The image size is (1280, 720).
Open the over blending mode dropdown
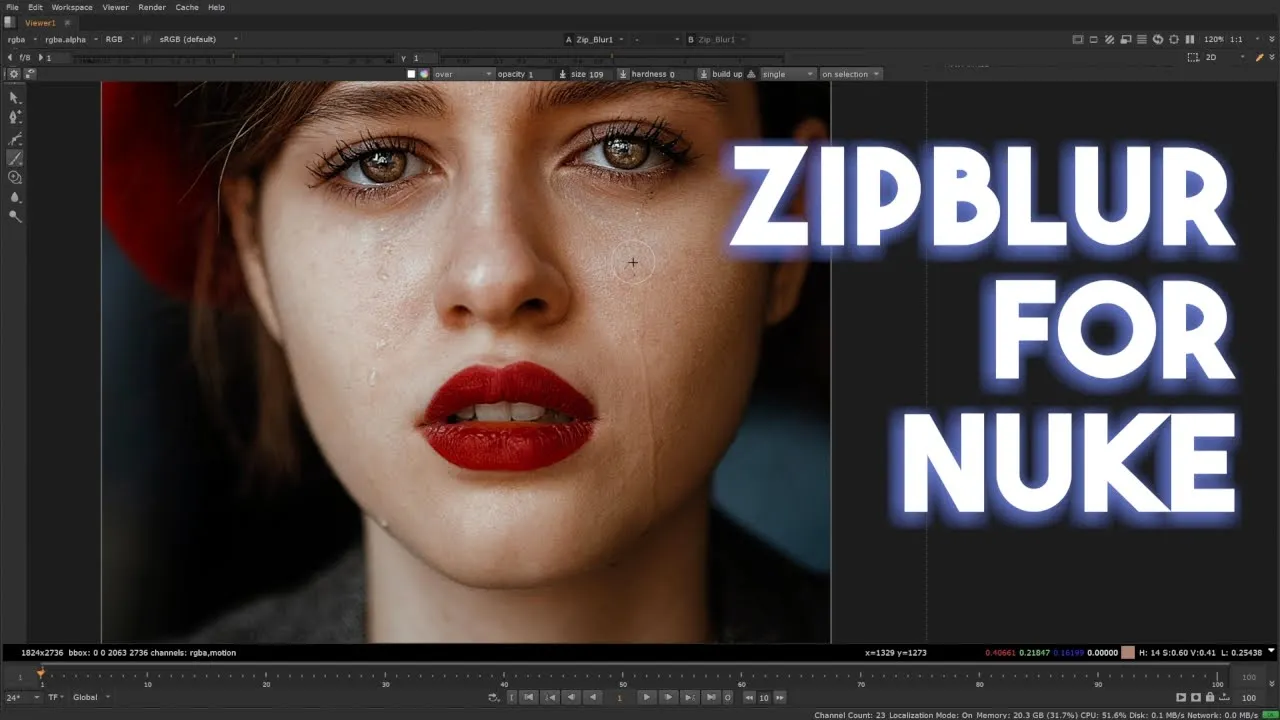463,74
